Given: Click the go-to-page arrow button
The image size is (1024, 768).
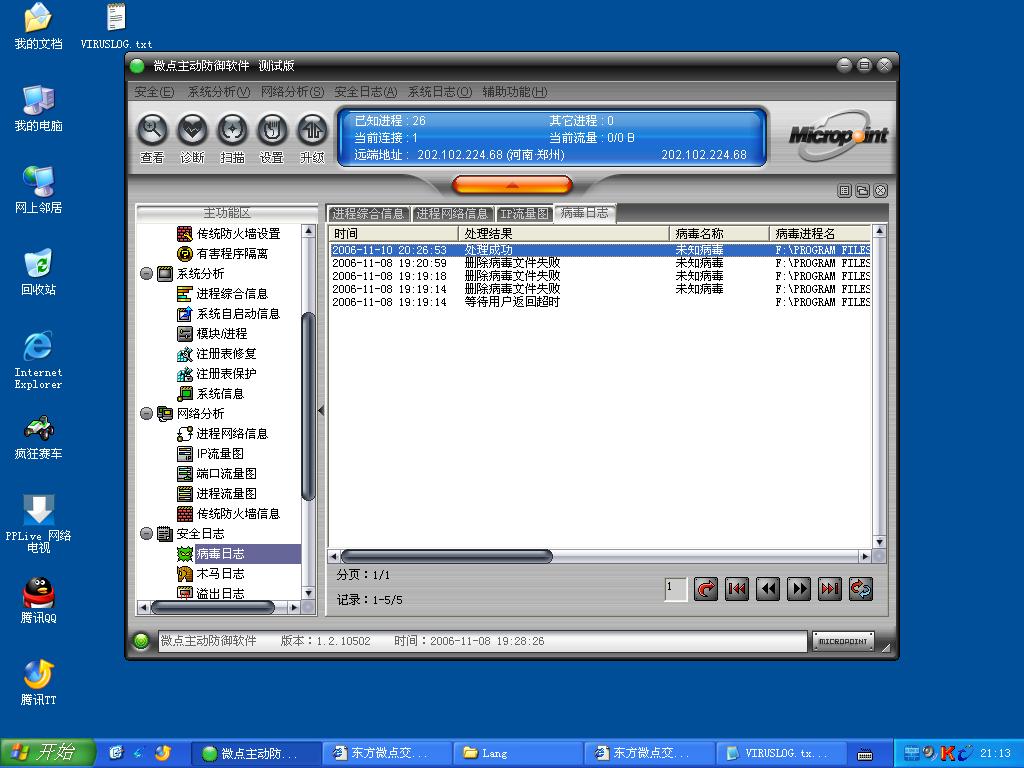Looking at the screenshot, I should pyautogui.click(x=705, y=589).
